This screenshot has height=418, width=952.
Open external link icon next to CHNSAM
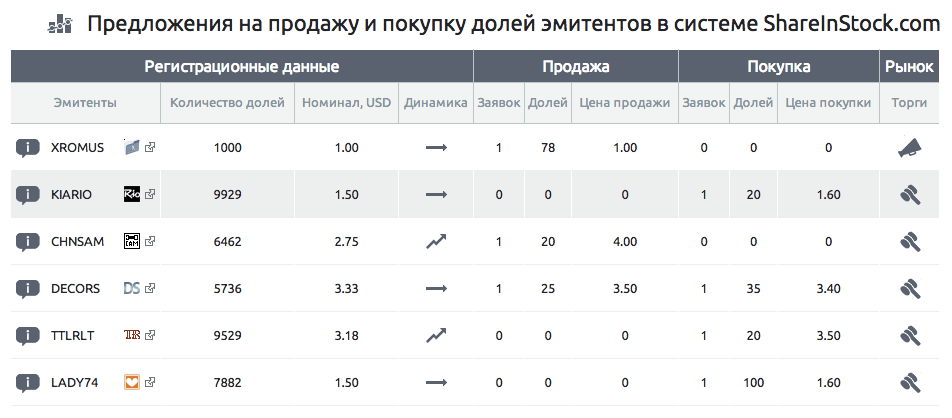click(150, 241)
